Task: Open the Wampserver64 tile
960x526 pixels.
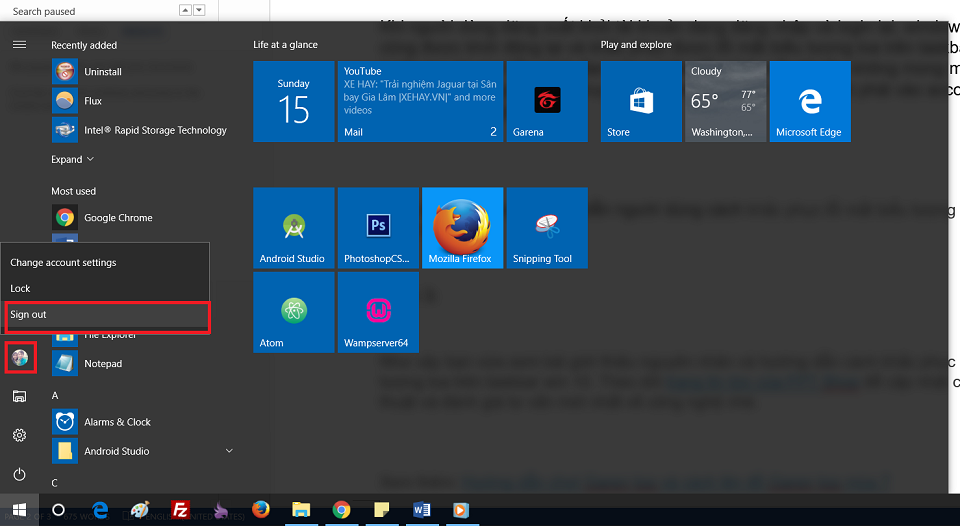Action: click(x=378, y=312)
